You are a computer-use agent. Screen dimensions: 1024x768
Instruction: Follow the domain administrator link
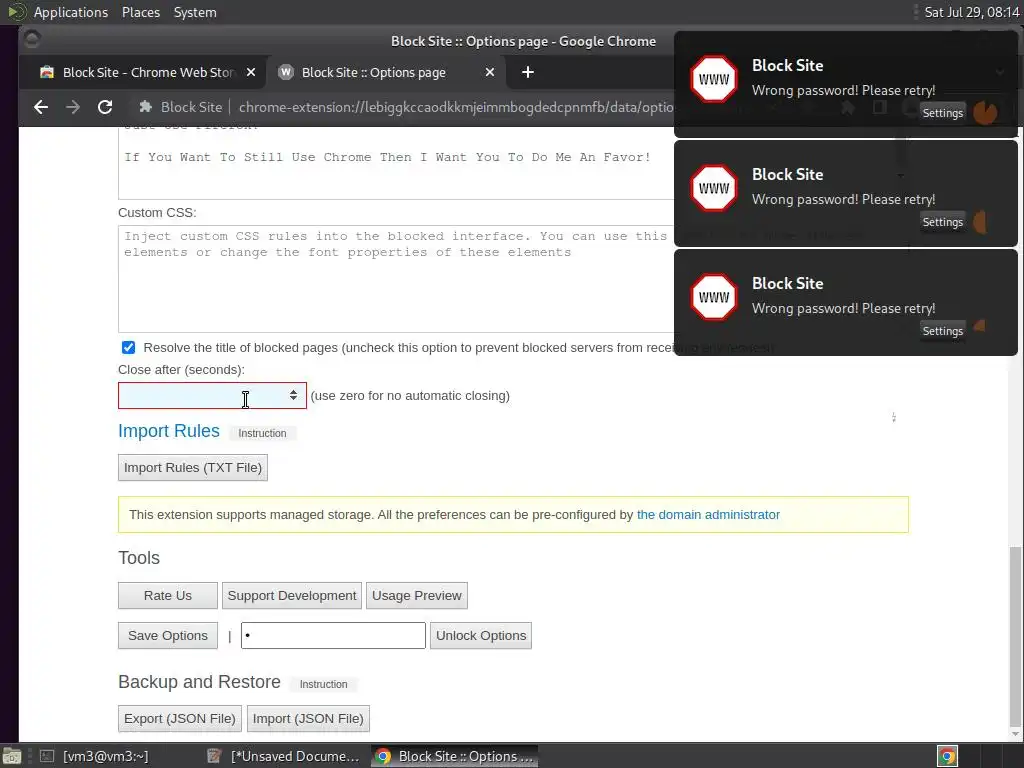(708, 515)
